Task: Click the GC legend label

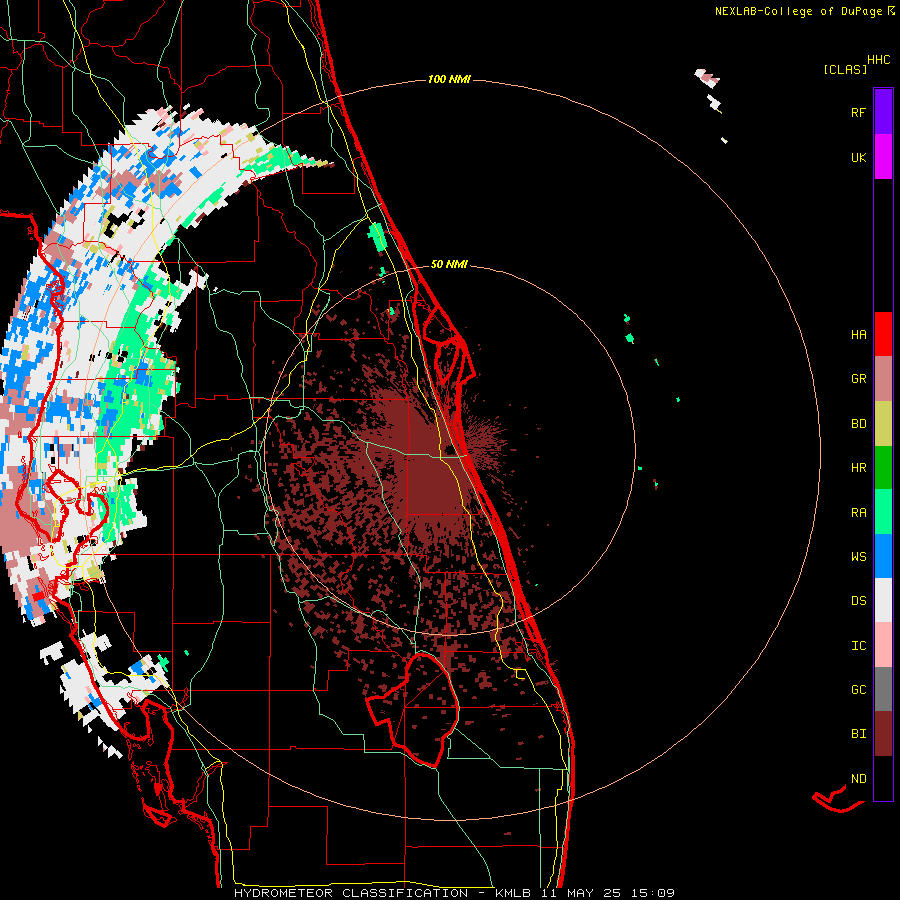Action: click(858, 690)
